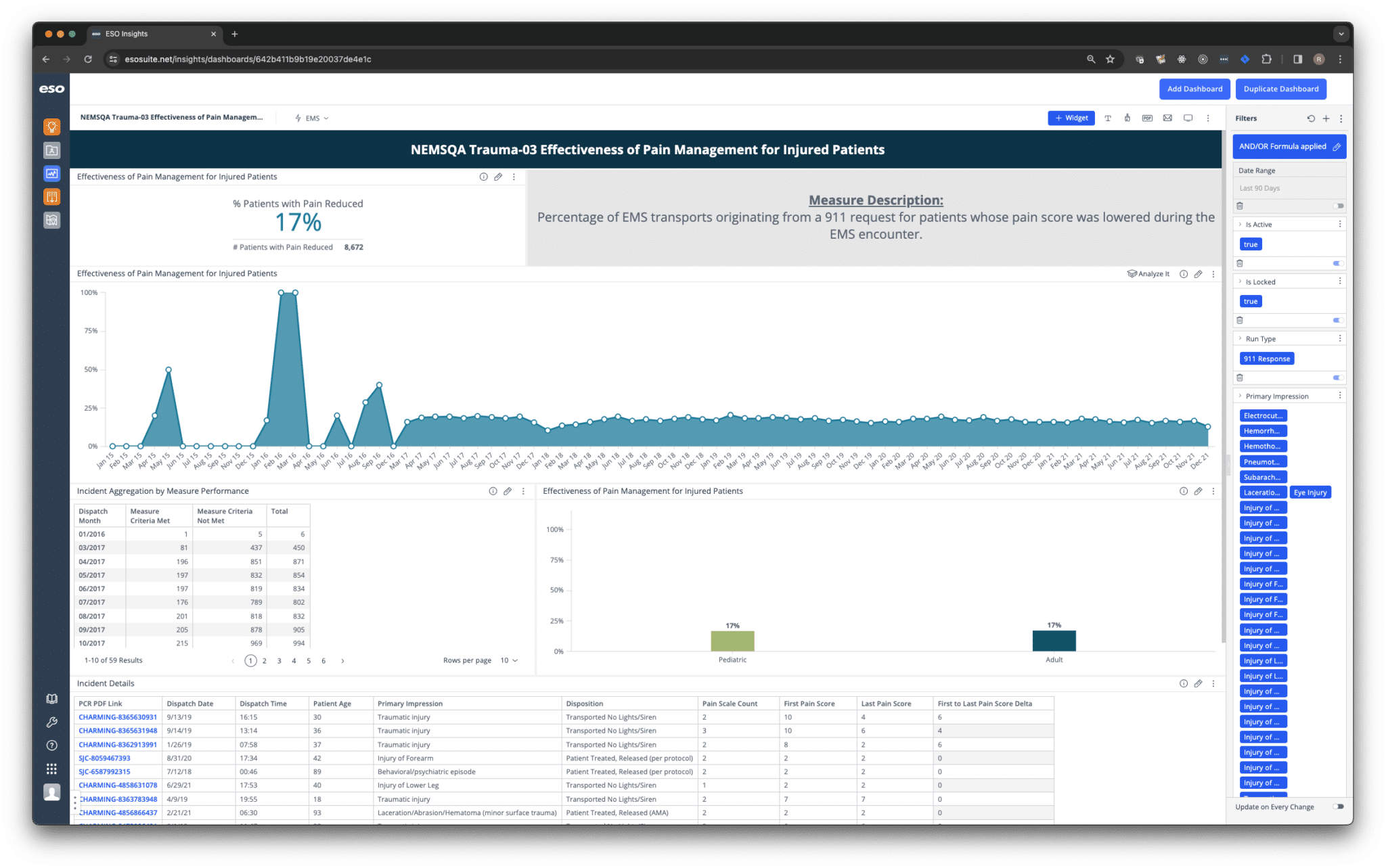Click the add text widget icon
The image size is (1386, 868).
pos(1108,118)
